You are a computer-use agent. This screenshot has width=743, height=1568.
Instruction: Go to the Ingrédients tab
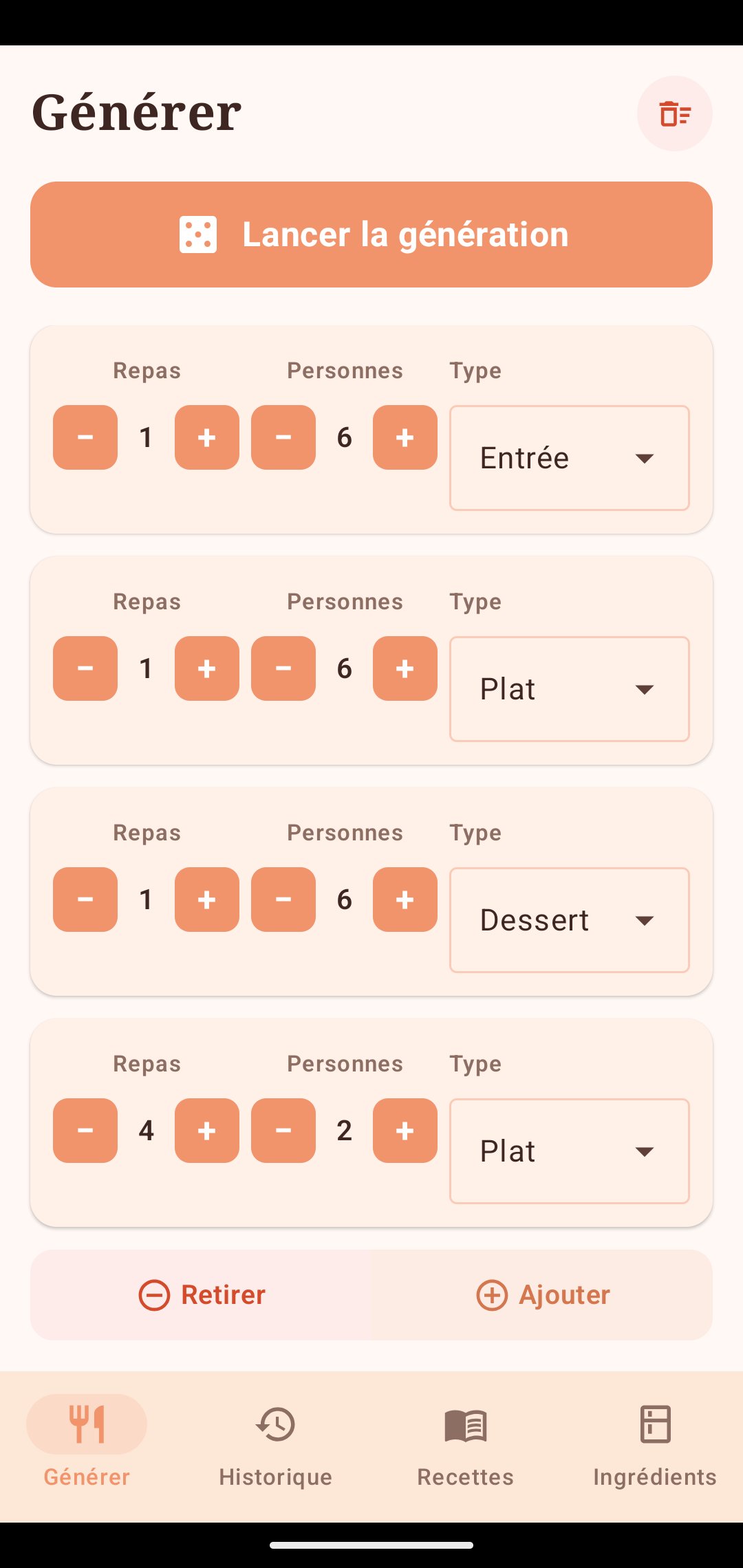point(655,1446)
